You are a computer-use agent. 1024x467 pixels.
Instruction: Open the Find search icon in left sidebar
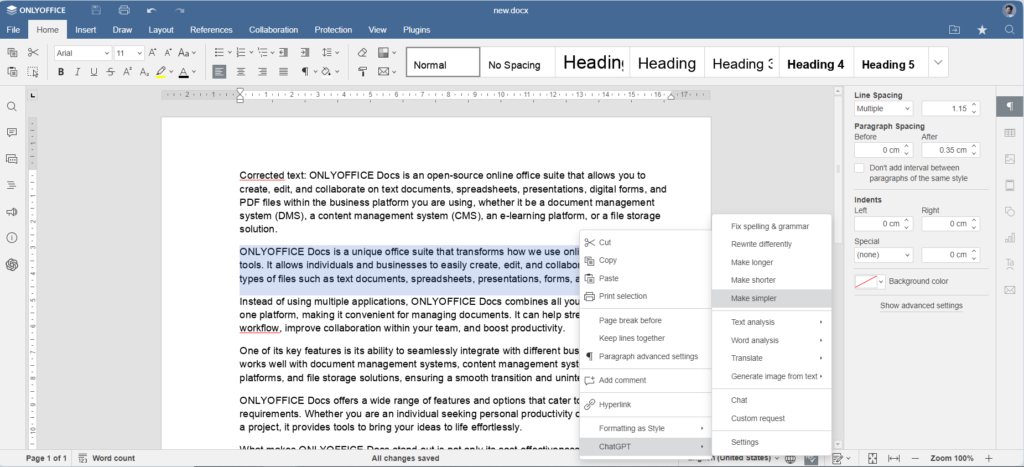12,106
